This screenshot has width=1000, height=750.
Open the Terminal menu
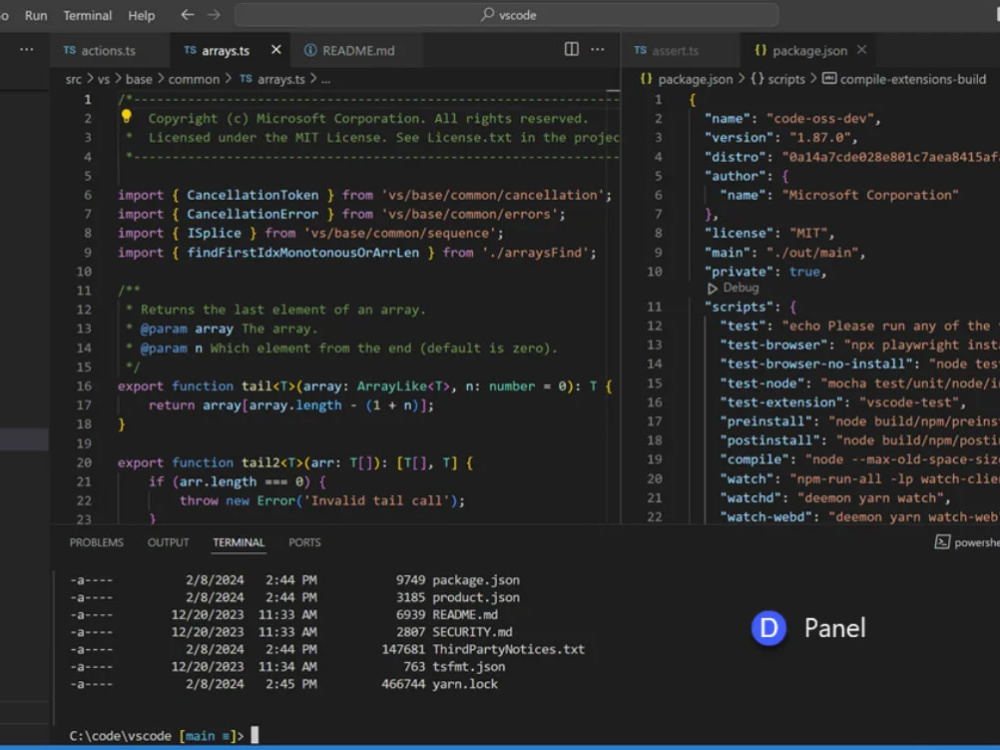[87, 15]
